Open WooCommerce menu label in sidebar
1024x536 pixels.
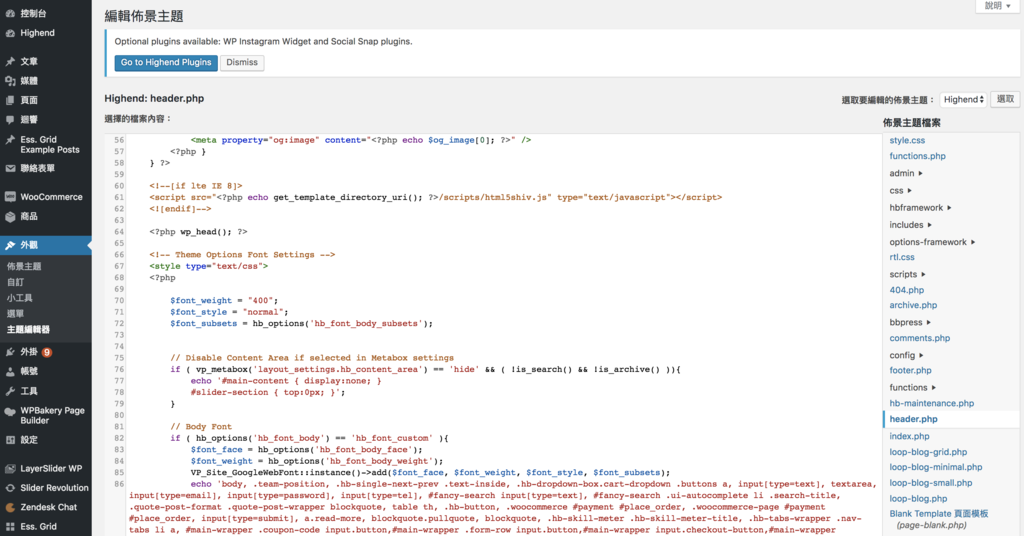point(52,197)
